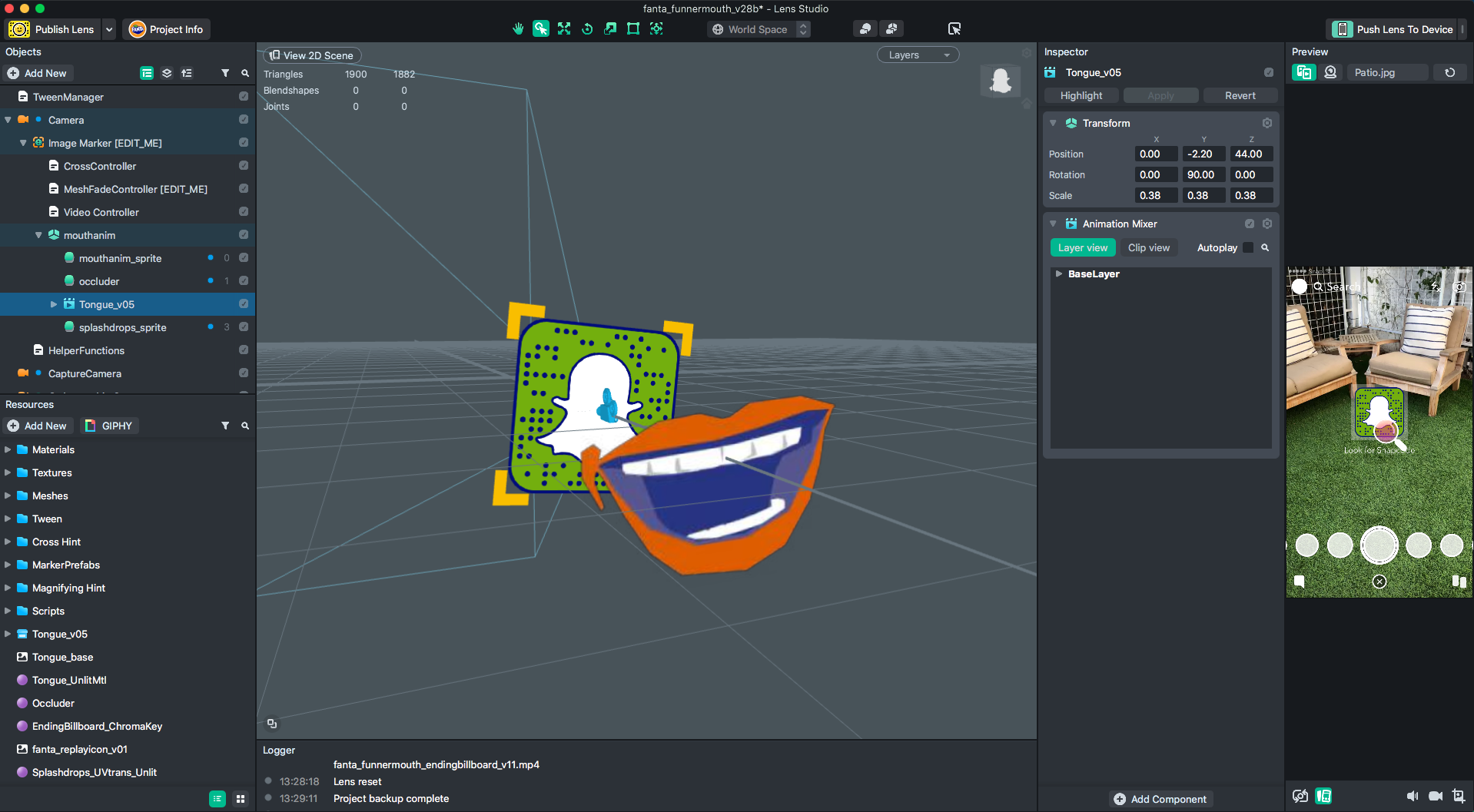Click Add Component button
The height and width of the screenshot is (812, 1474).
(x=1160, y=799)
